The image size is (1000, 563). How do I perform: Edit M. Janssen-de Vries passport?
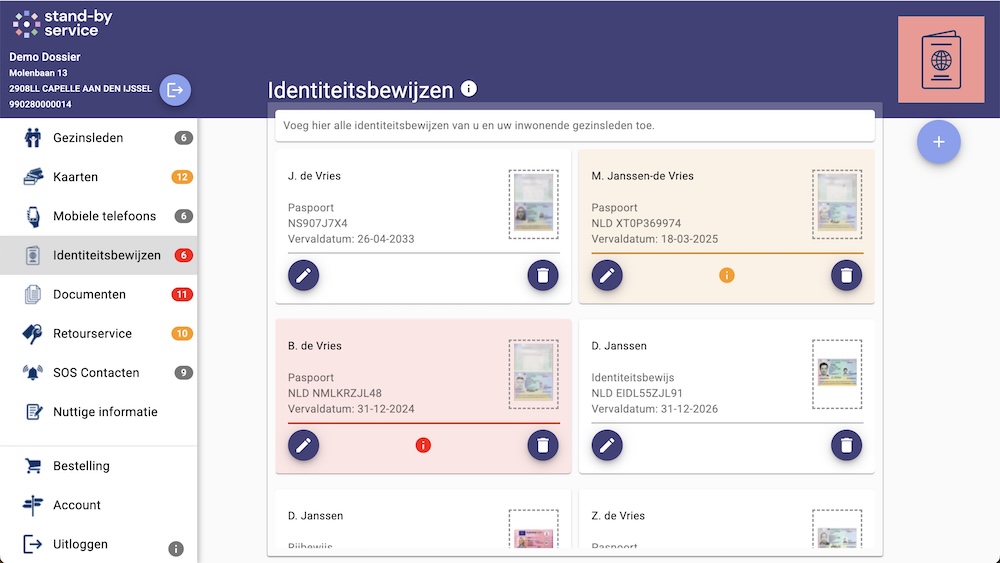pos(607,275)
